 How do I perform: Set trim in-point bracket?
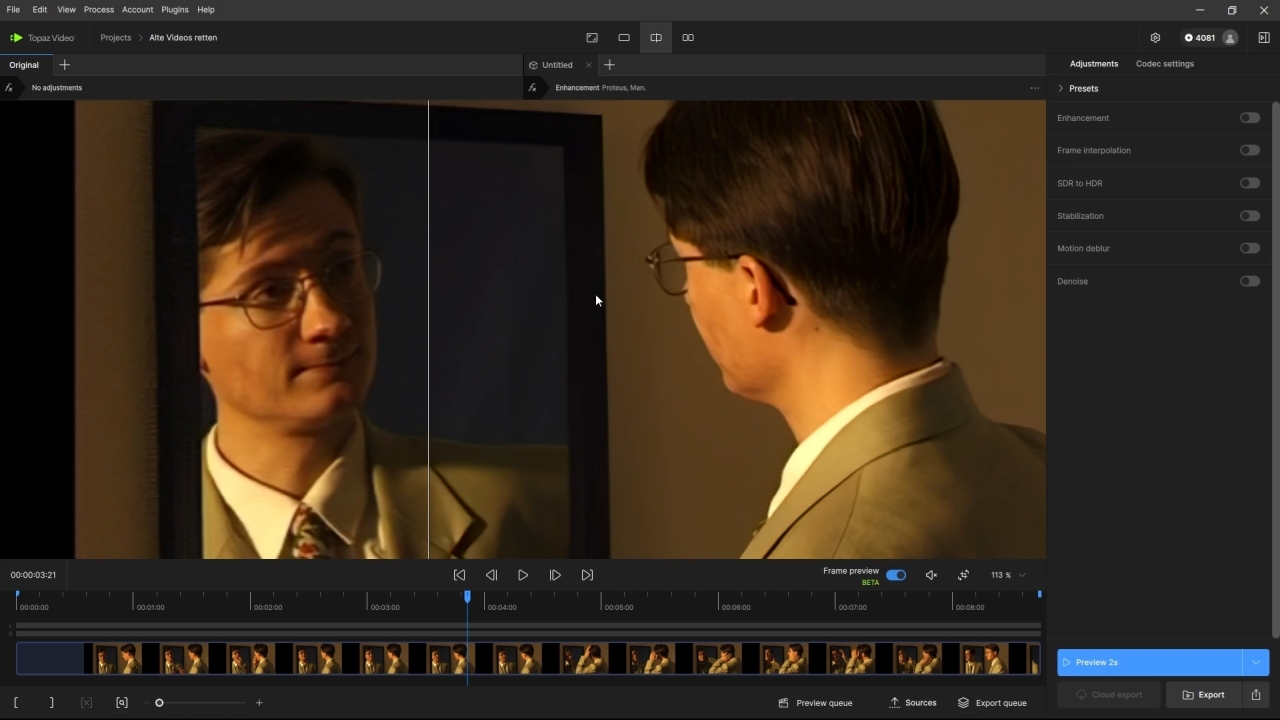[x=16, y=703]
